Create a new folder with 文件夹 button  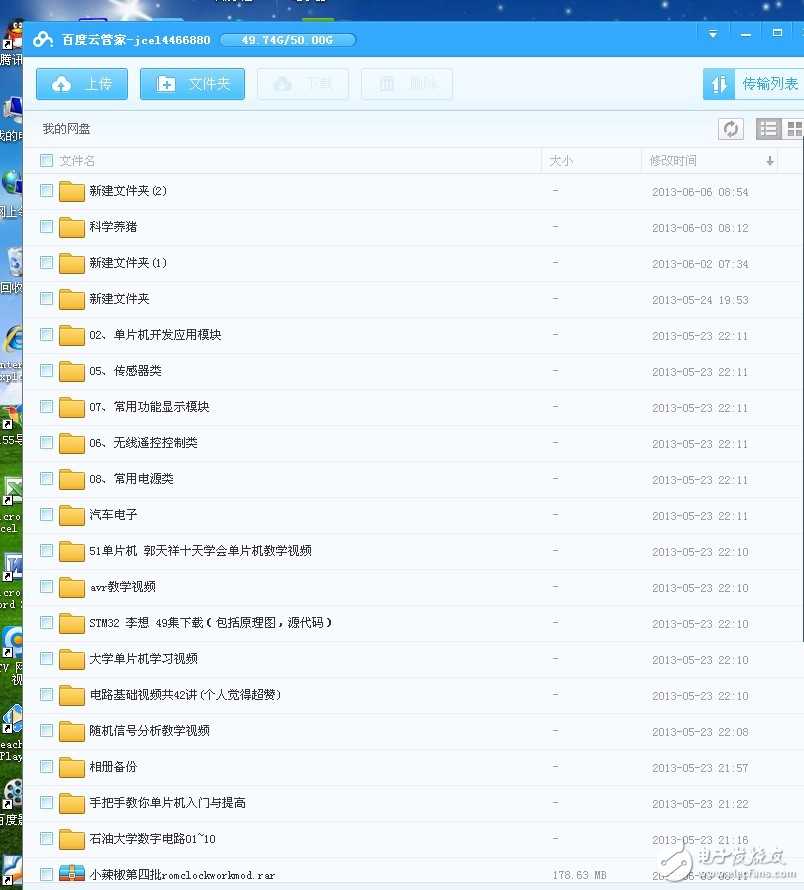[192, 84]
